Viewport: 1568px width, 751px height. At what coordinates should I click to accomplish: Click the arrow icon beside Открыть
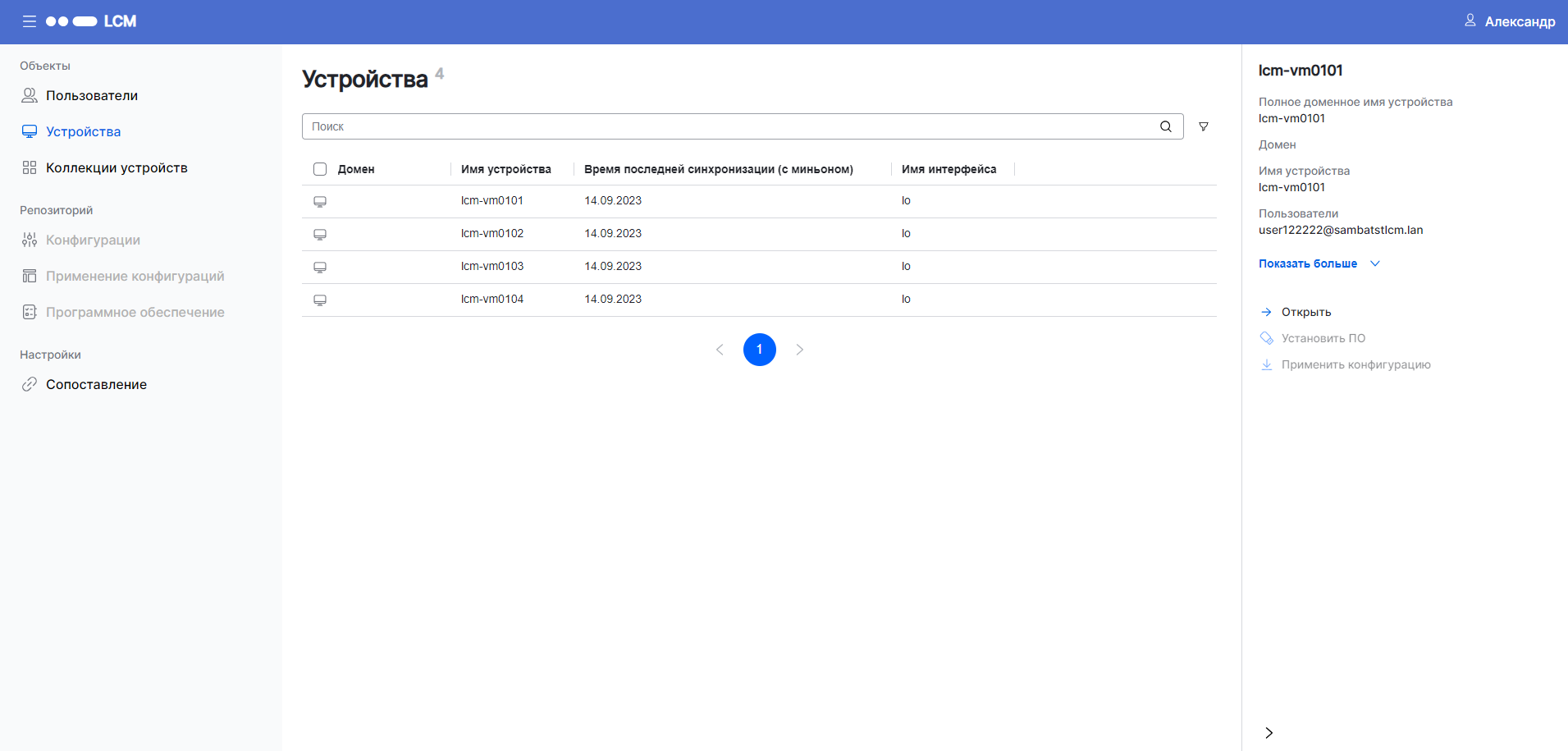click(x=1266, y=312)
